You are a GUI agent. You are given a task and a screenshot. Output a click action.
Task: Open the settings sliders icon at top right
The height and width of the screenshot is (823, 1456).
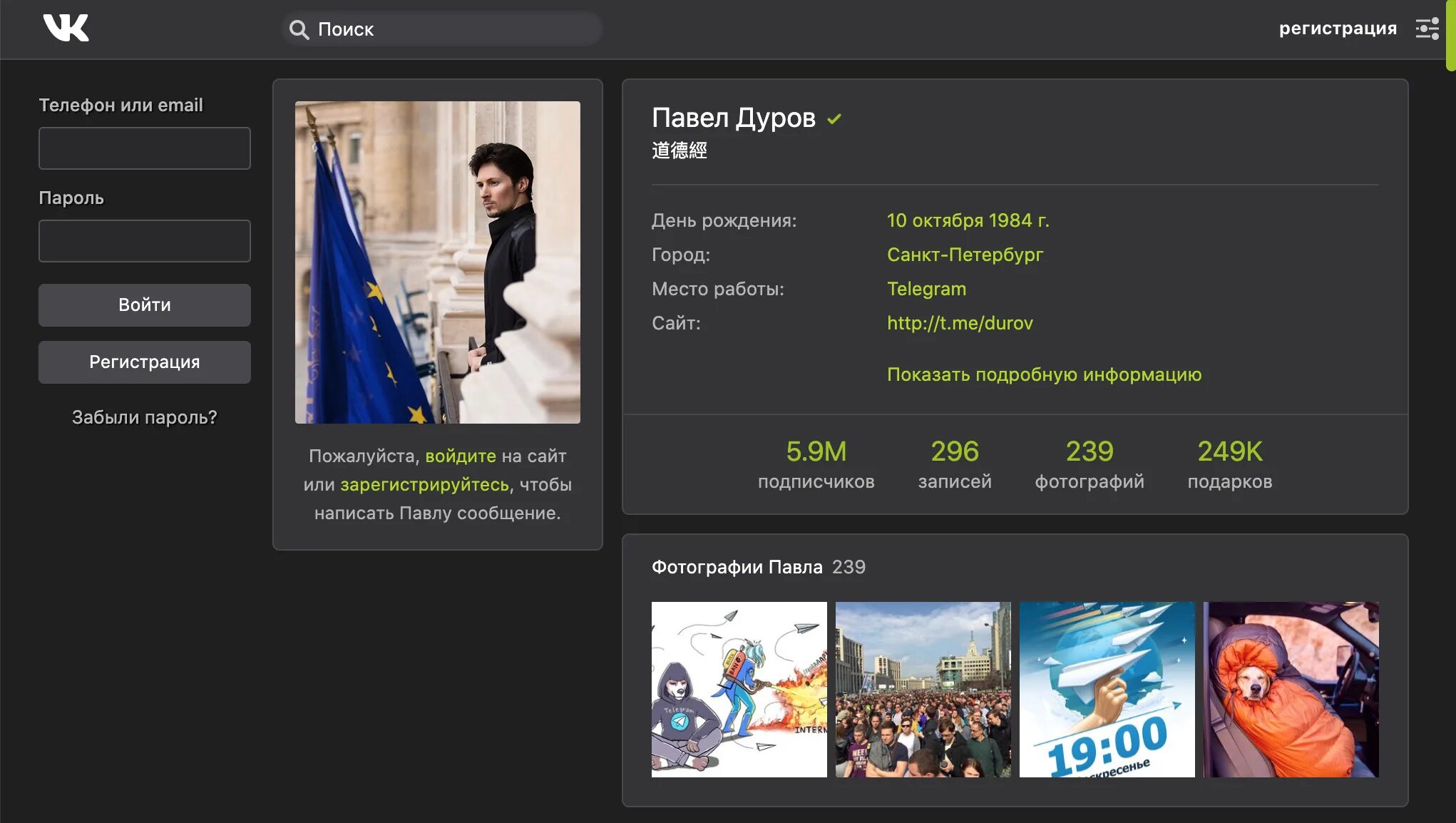click(x=1427, y=29)
